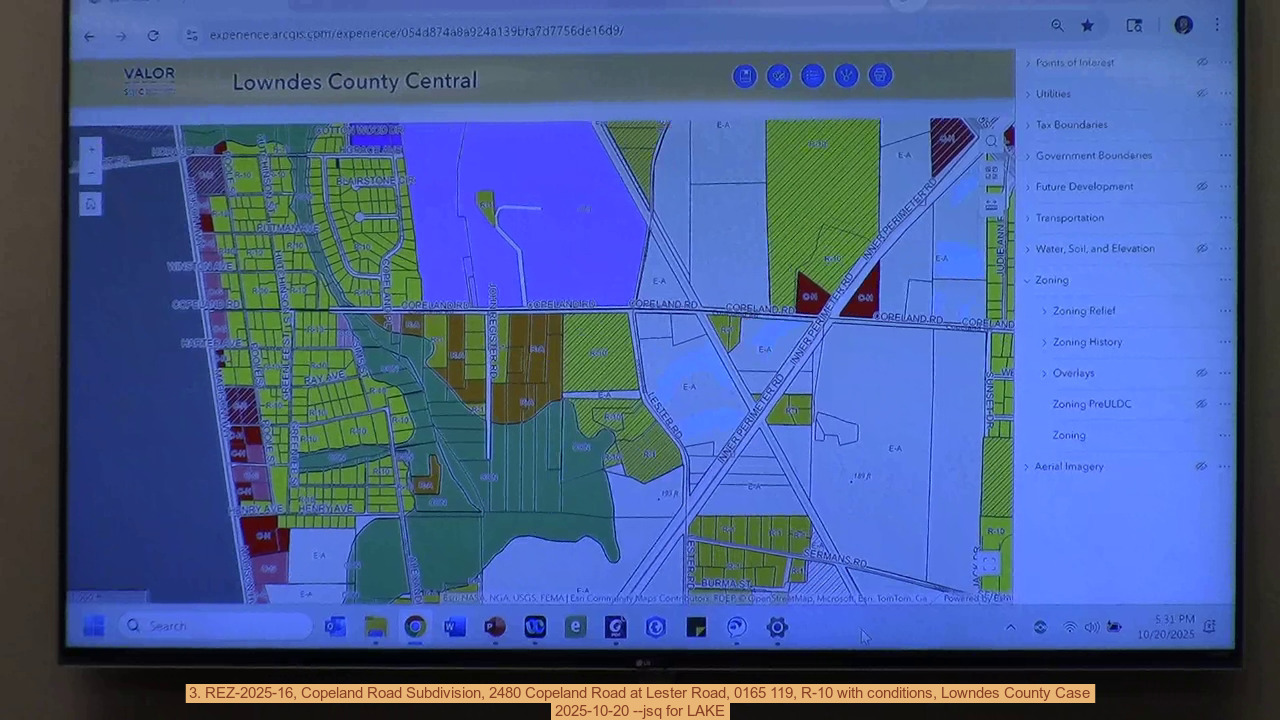This screenshot has height=720, width=1280.
Task: Open options menu for Transportation layer
Action: click(1225, 217)
